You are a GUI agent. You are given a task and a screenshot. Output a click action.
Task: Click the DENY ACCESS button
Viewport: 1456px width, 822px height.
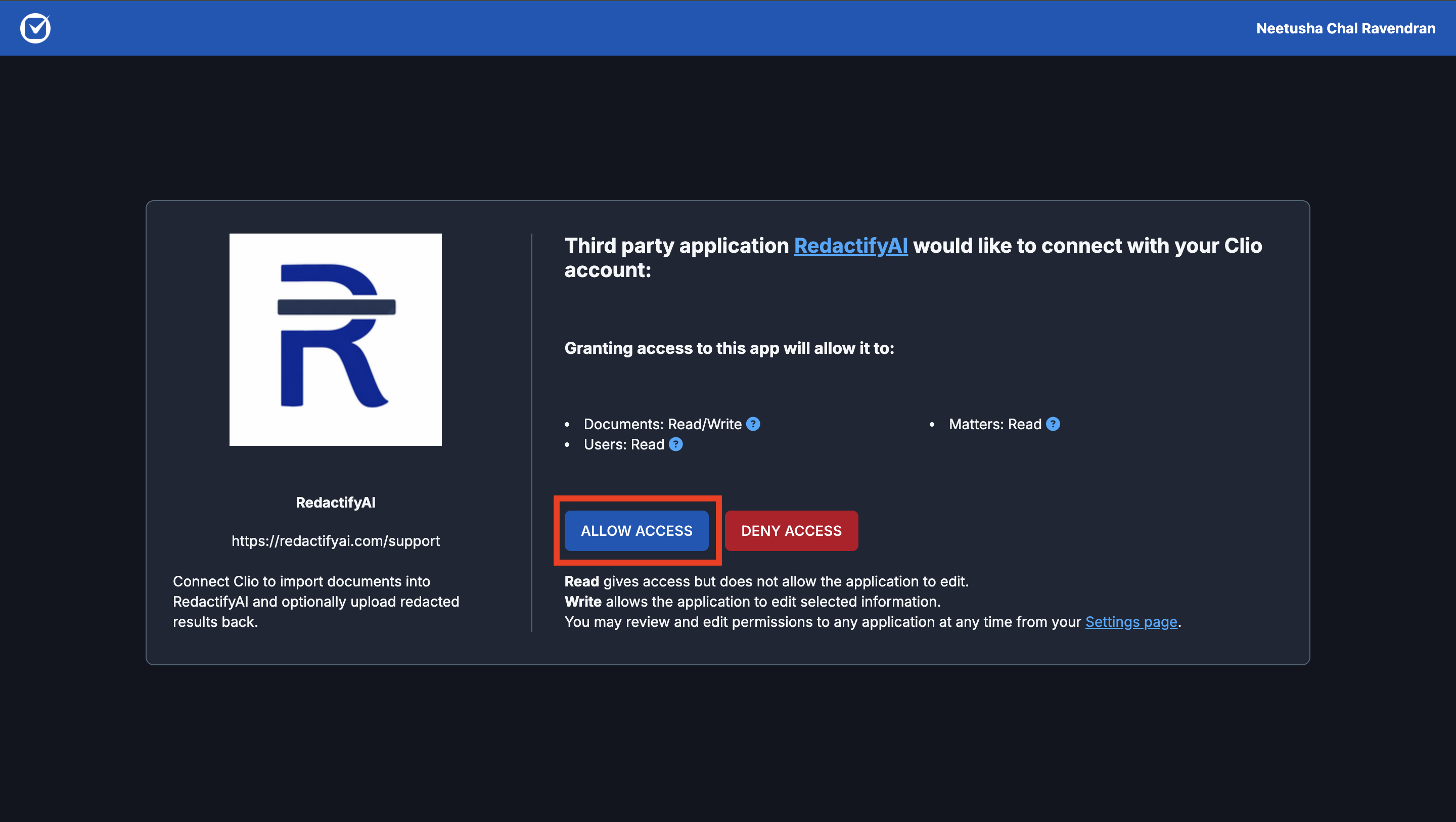(791, 531)
